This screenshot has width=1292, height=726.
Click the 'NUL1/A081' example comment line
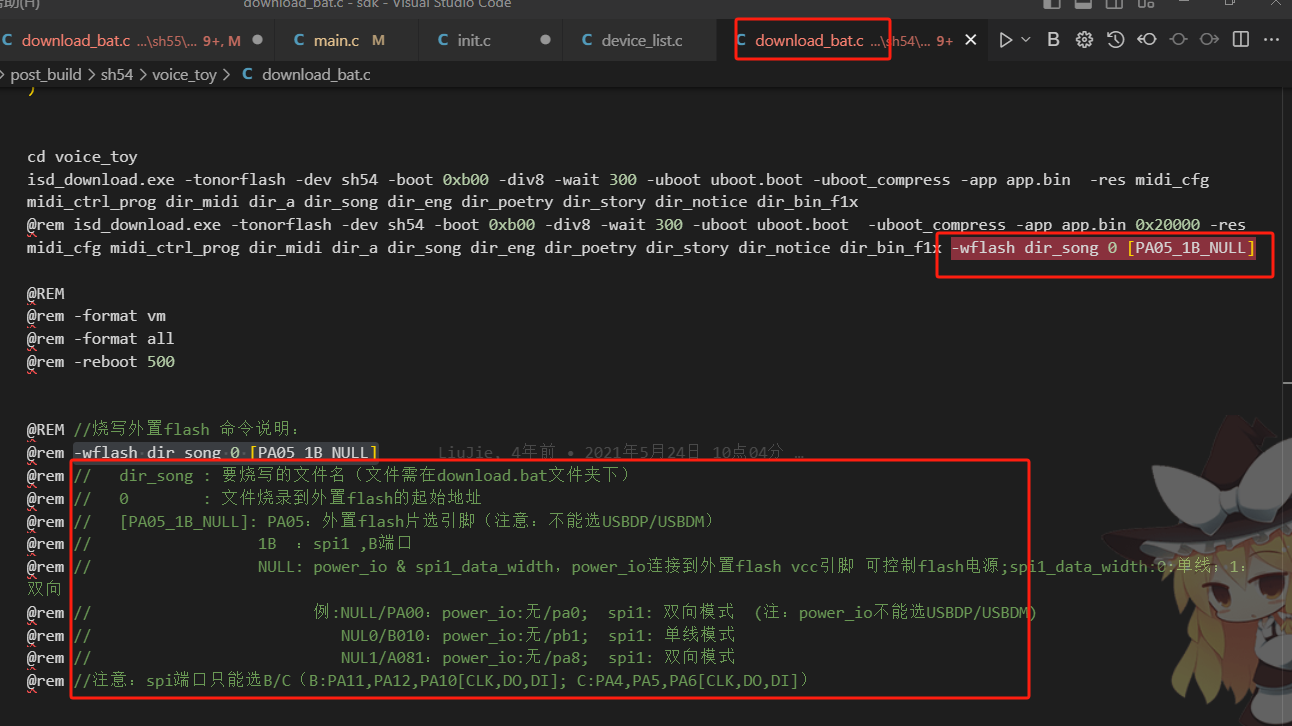[x=381, y=658]
